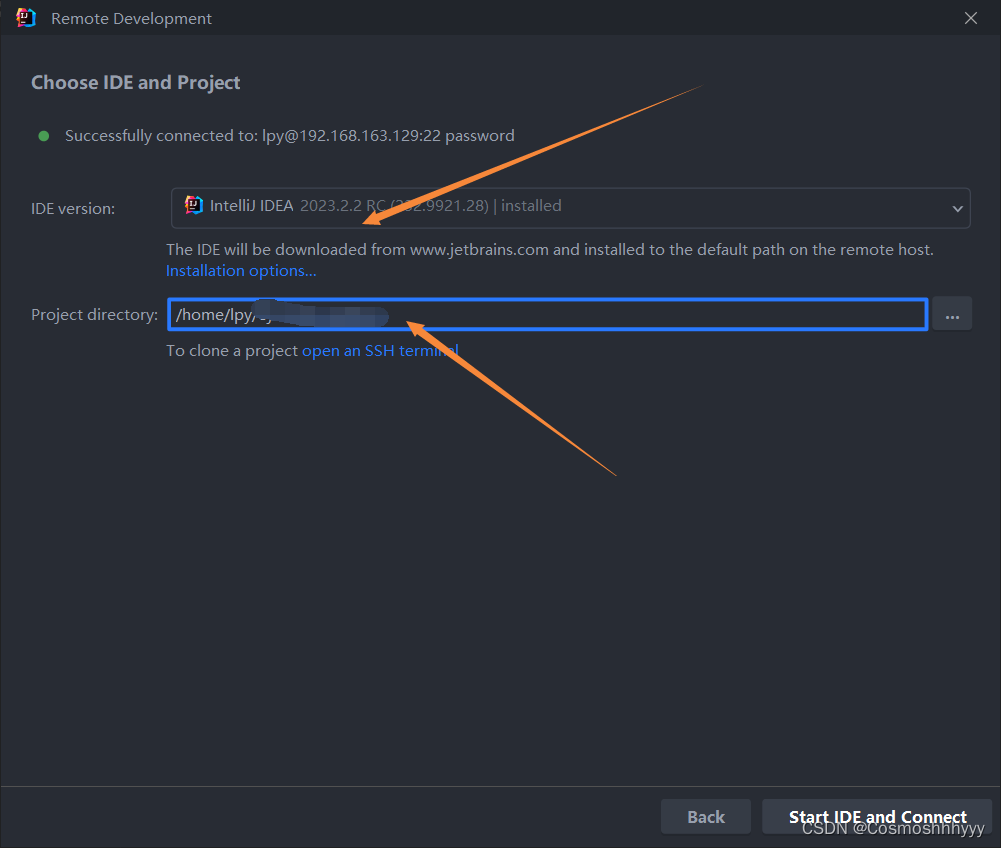Start IDE and Connect

877,817
